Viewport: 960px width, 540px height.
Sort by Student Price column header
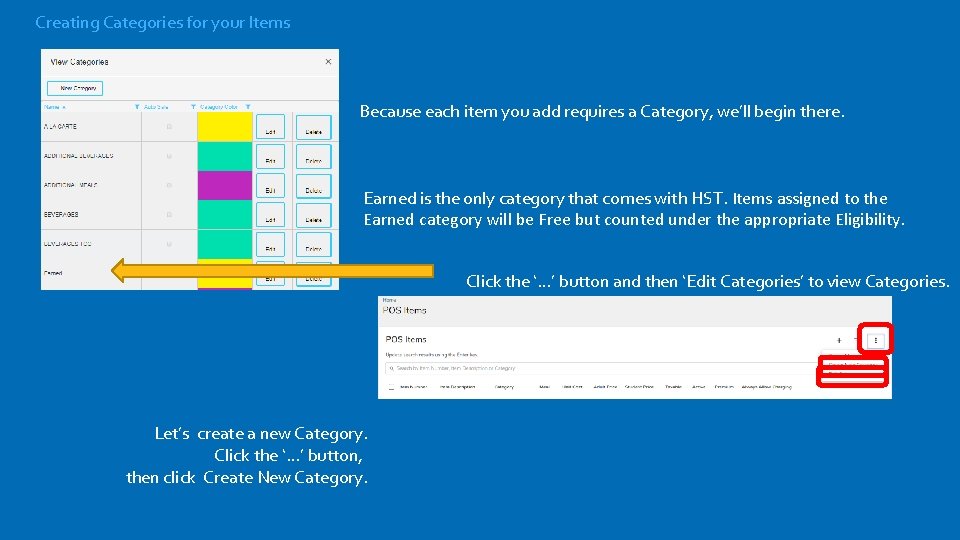click(x=639, y=387)
